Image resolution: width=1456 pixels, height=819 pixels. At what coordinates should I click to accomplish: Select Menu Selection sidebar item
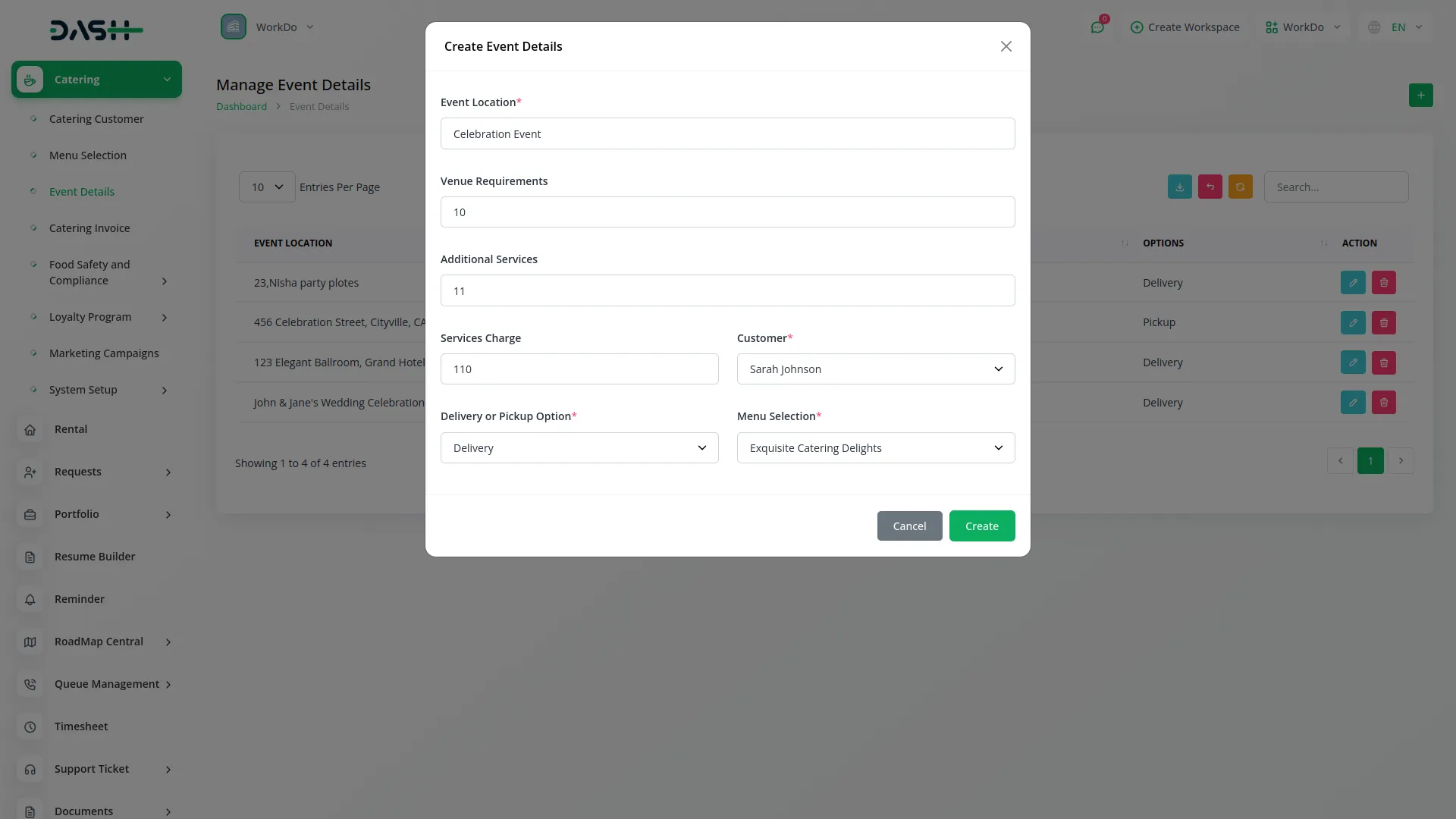[88, 155]
